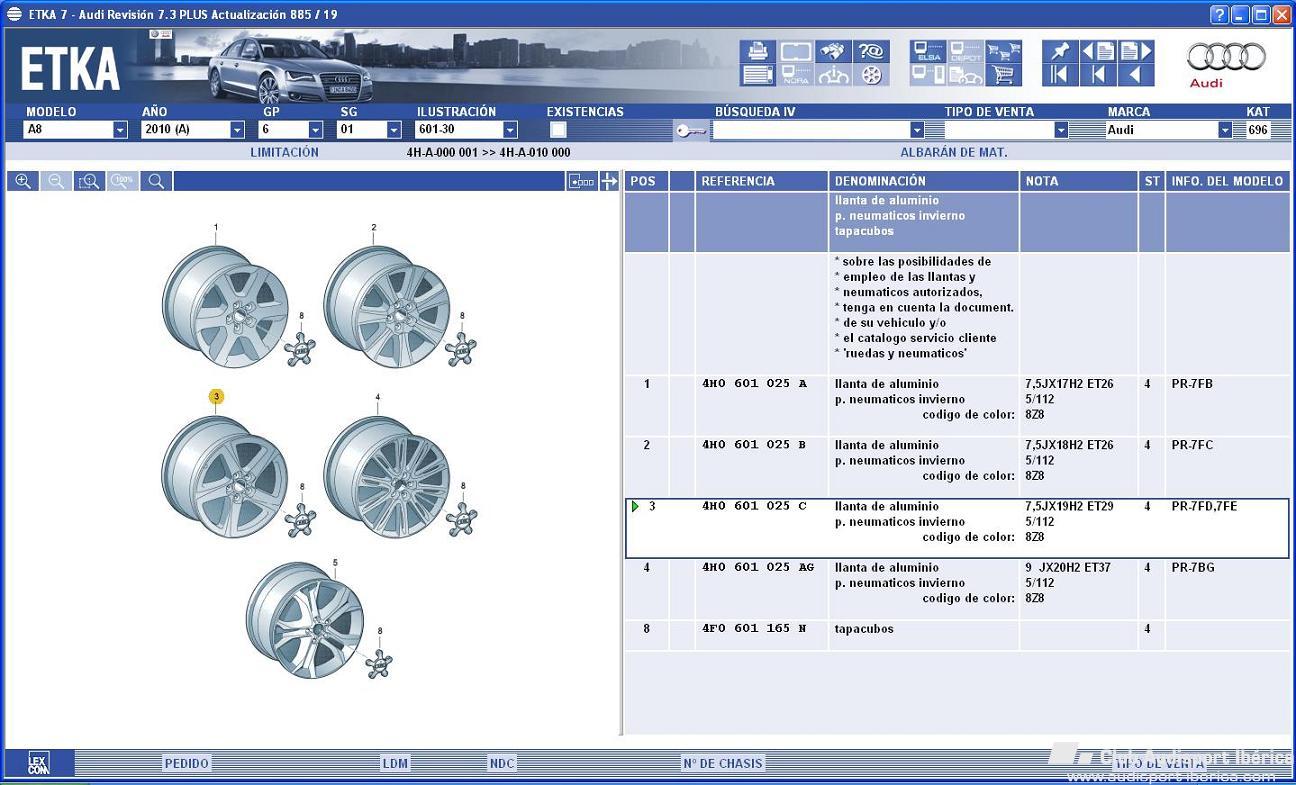This screenshot has width=1296, height=785.
Task: Open the help question mark button
Action: (x=1219, y=14)
